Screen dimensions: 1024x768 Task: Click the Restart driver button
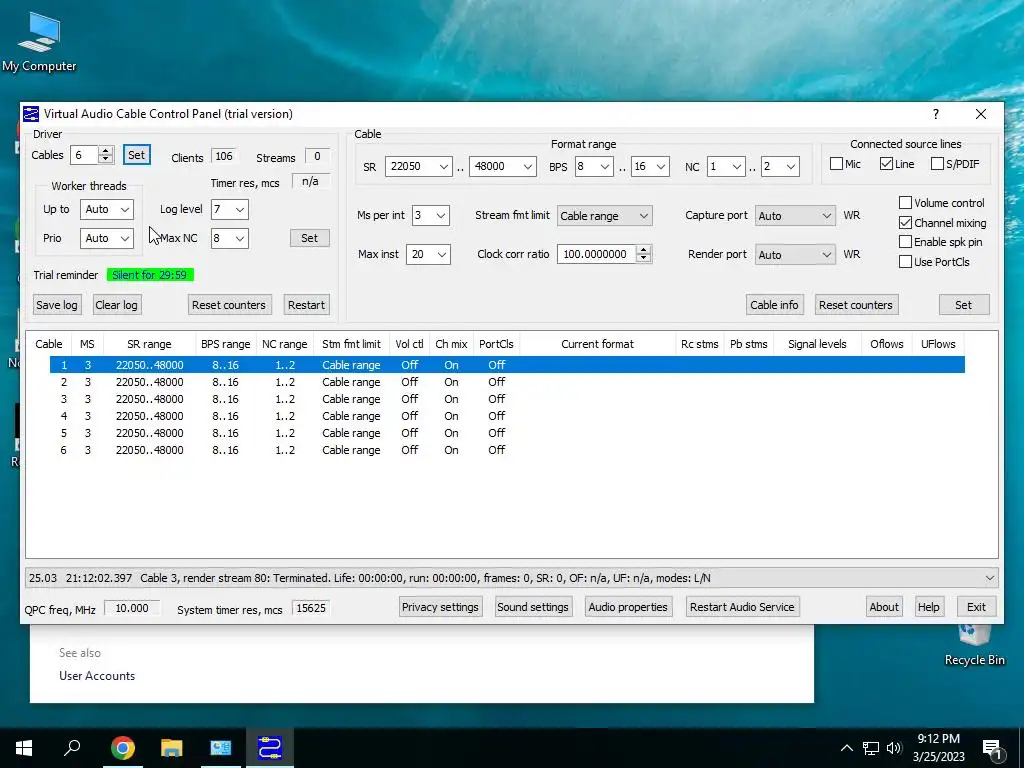click(306, 305)
